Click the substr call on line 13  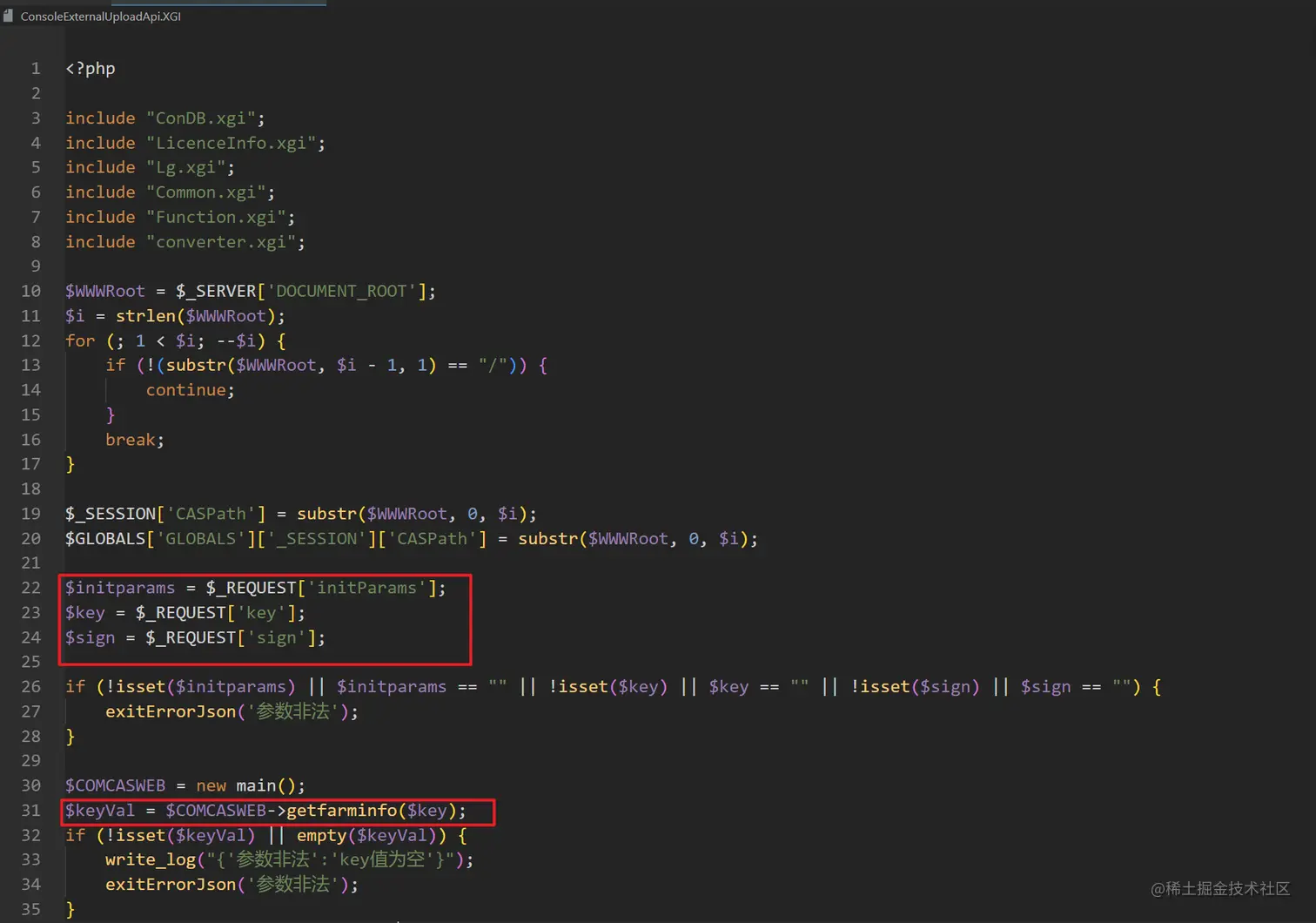point(196,366)
